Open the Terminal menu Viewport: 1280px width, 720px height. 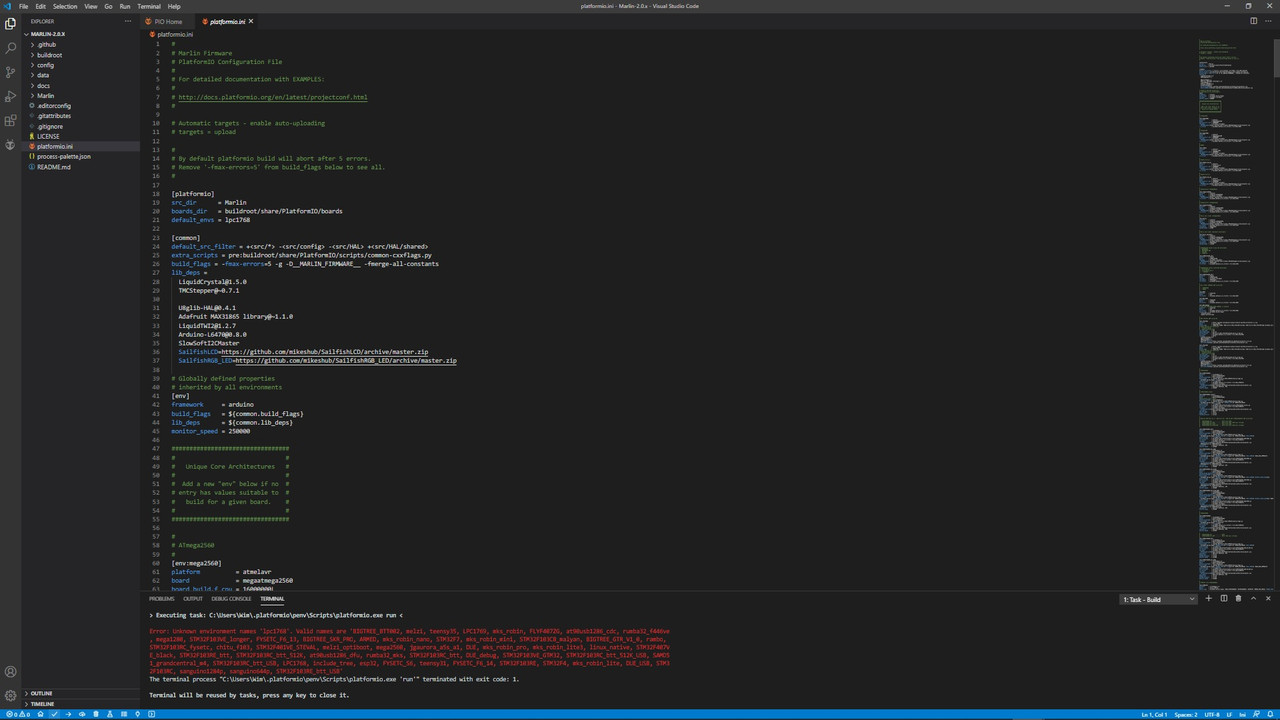(149, 6)
